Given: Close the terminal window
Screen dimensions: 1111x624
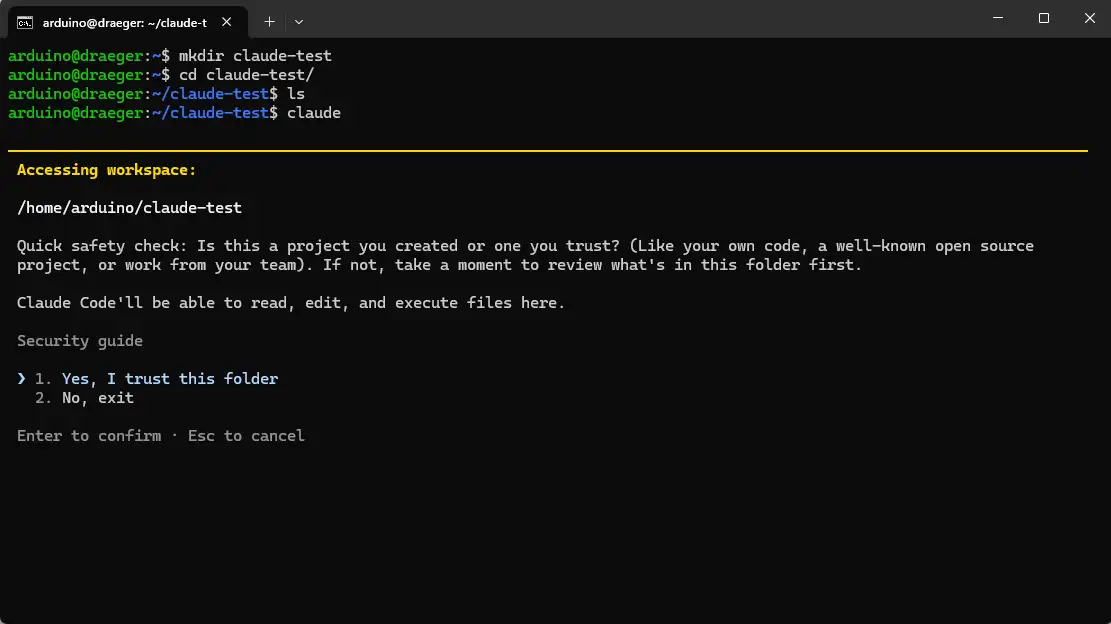Looking at the screenshot, I should [1089, 18].
